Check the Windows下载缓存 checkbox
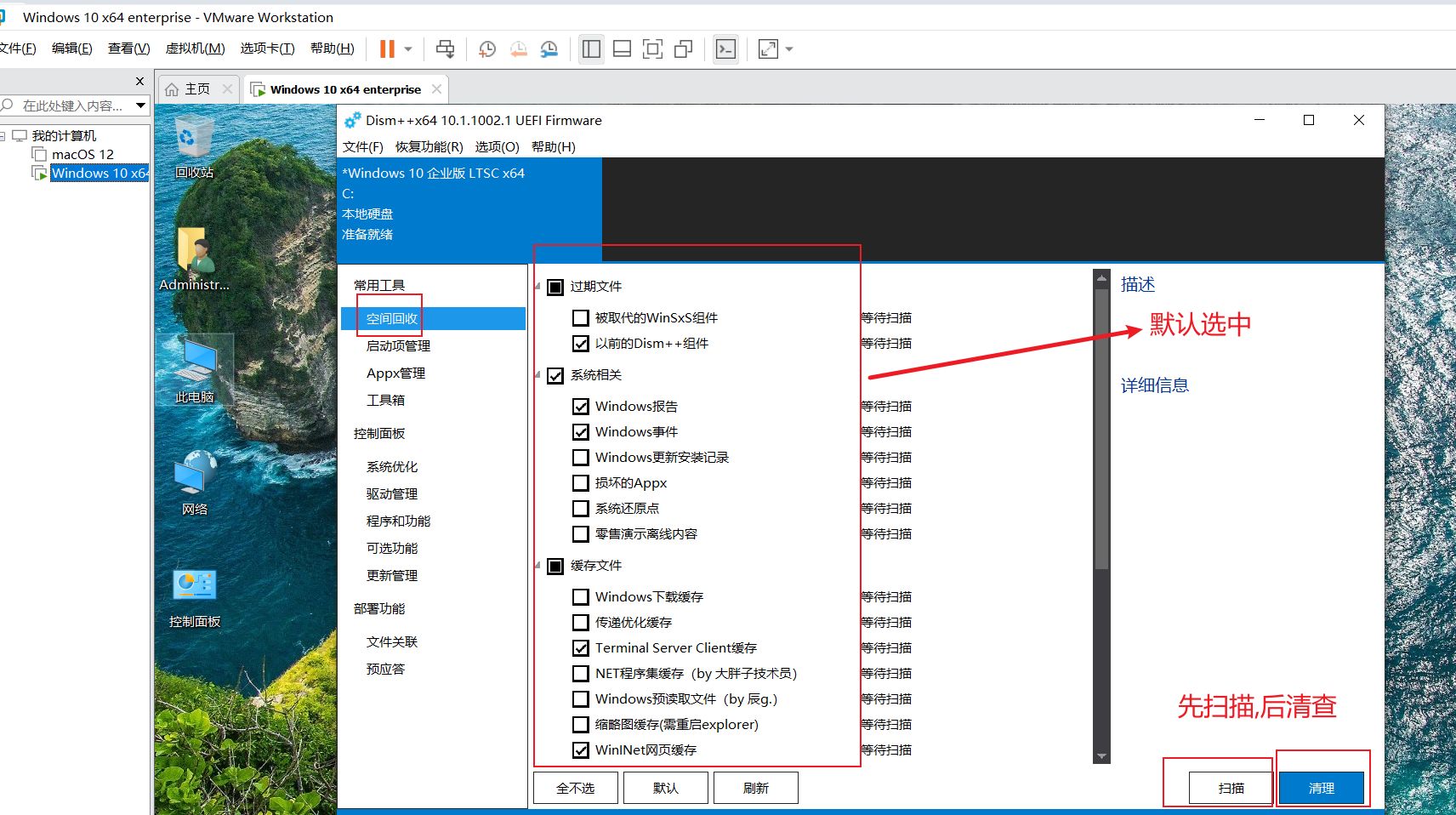 pyautogui.click(x=581, y=597)
